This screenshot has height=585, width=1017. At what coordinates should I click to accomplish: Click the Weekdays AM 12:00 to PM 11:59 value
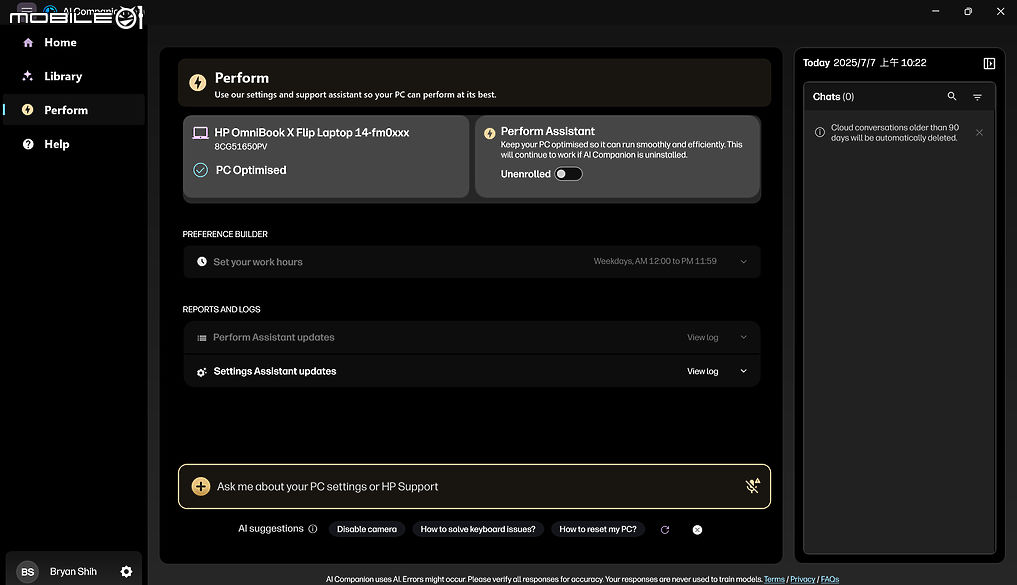[655, 261]
